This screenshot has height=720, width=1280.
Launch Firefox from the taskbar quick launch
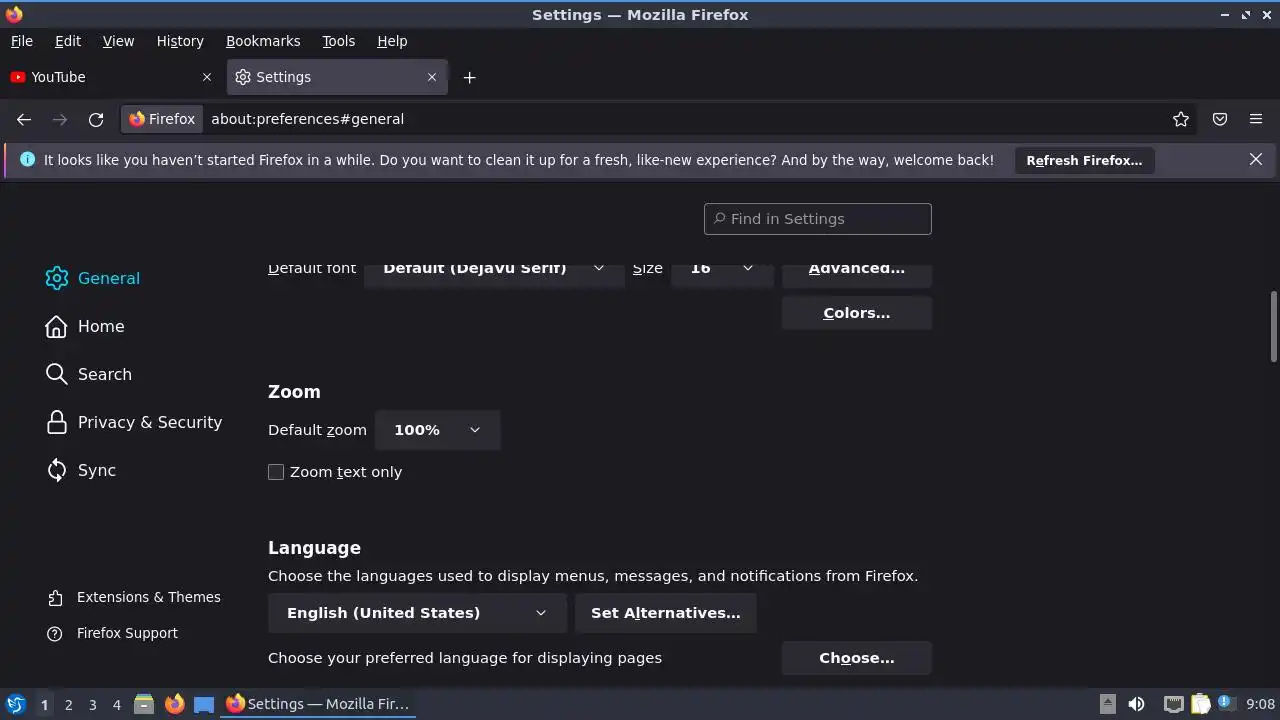[x=174, y=704]
